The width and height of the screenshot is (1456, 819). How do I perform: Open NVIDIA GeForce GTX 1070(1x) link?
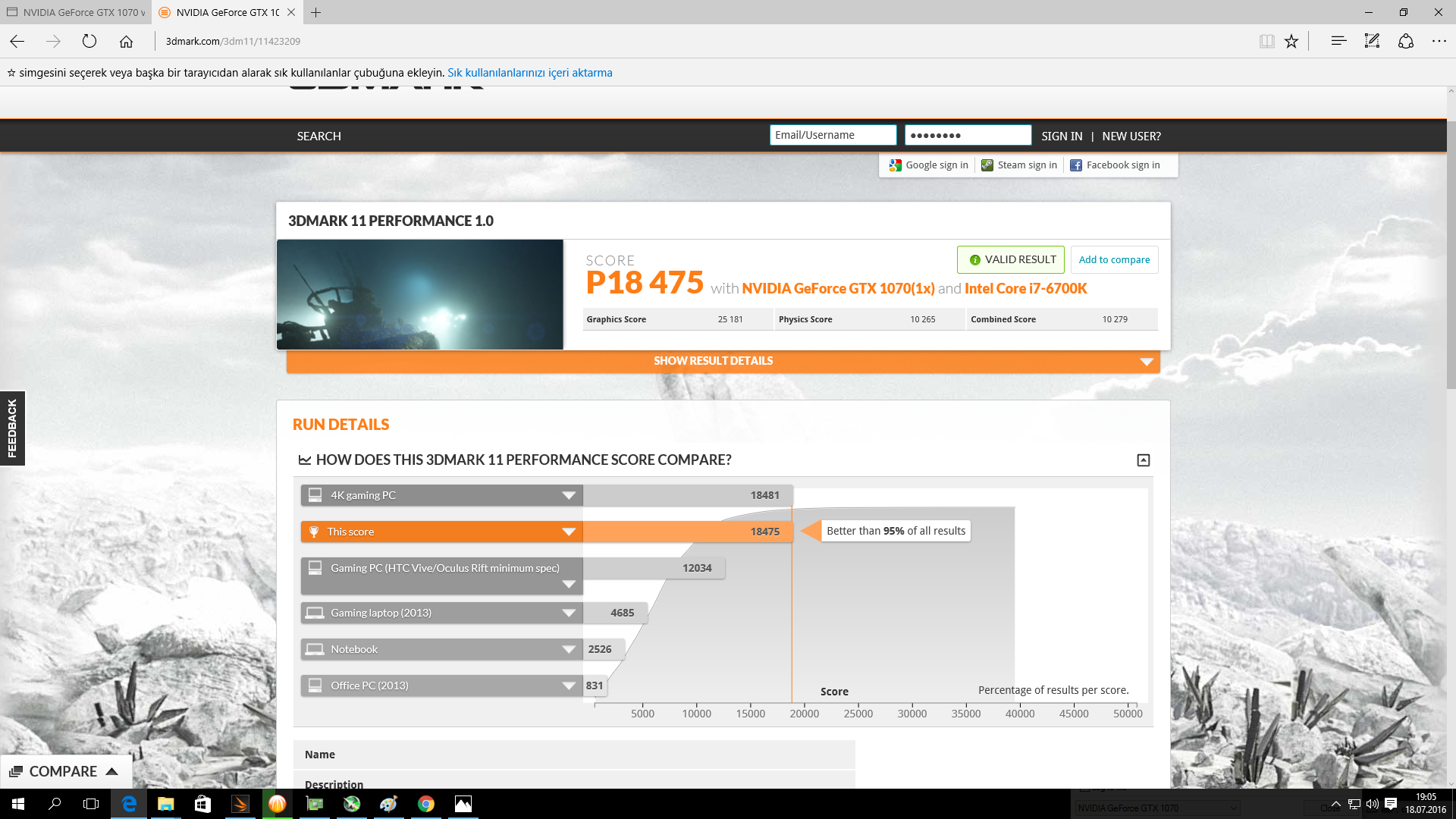pyautogui.click(x=838, y=289)
